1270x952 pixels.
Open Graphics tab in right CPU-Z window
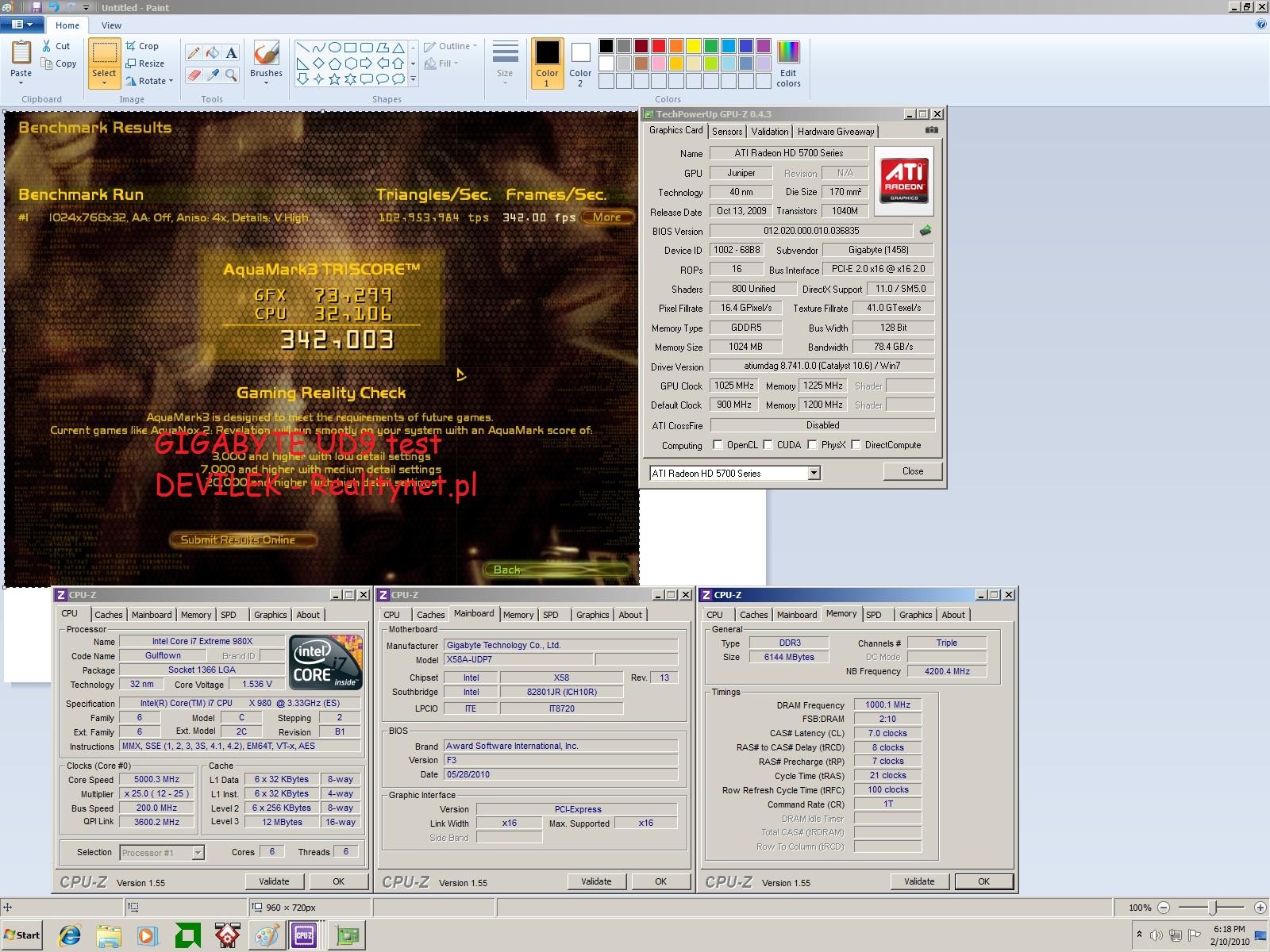(916, 615)
